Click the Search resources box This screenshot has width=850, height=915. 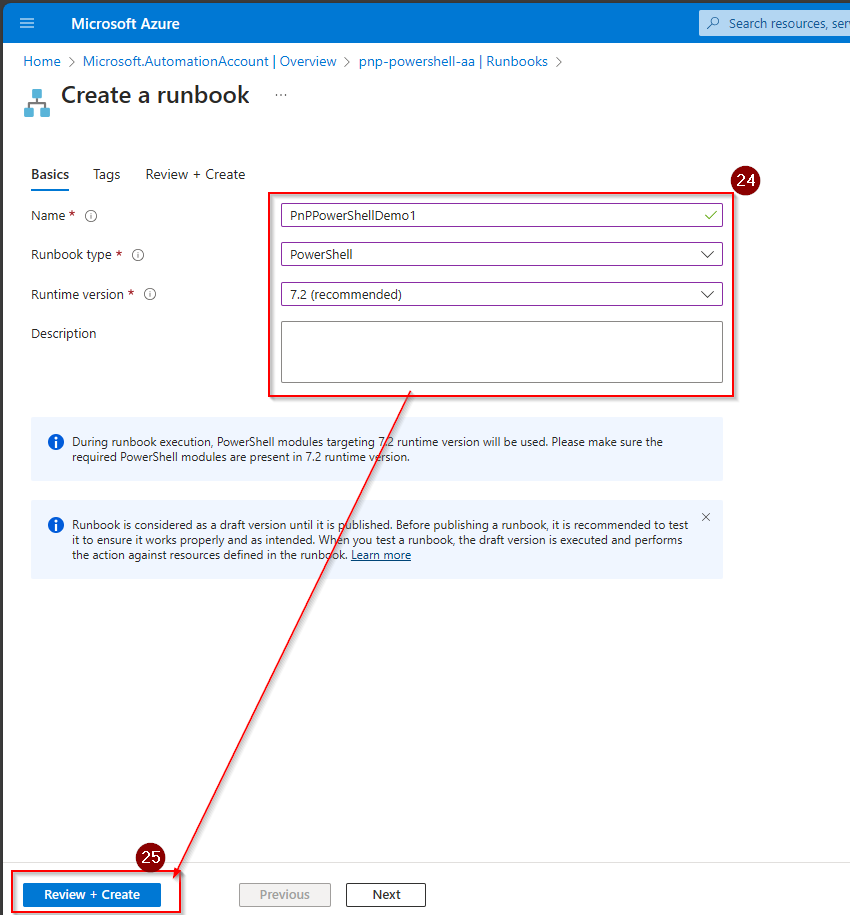774,23
